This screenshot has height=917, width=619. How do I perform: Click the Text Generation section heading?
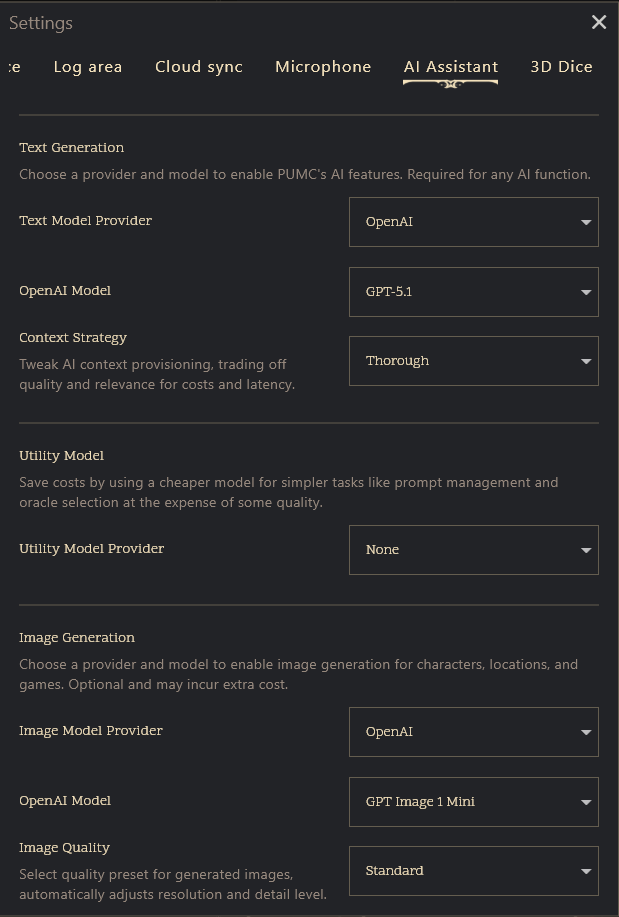72,148
